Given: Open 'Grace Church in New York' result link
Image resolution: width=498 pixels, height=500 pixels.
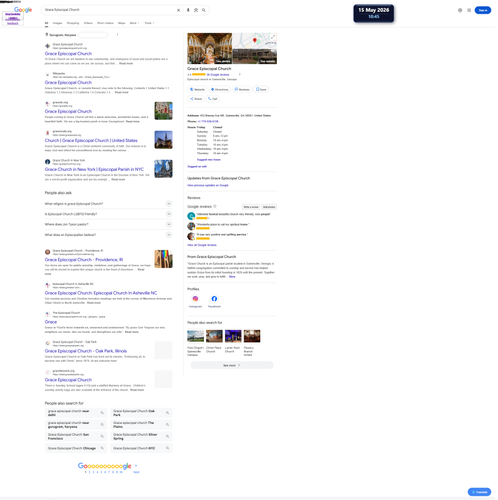Looking at the screenshot, I should click(94, 169).
